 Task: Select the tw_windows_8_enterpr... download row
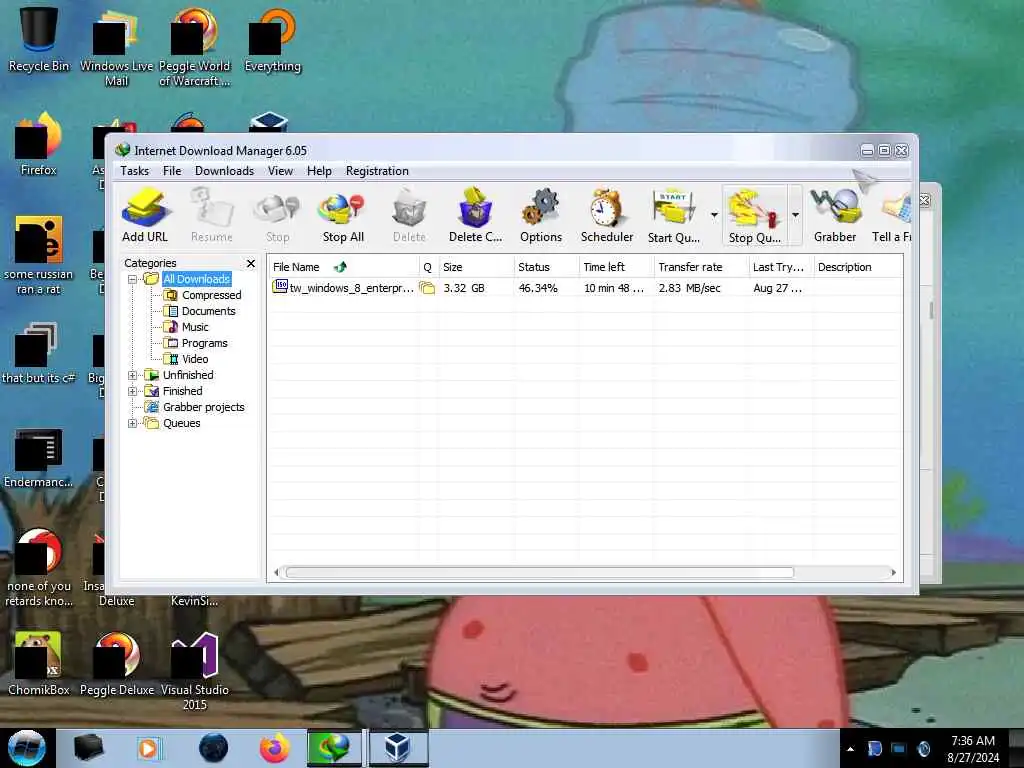(585, 288)
